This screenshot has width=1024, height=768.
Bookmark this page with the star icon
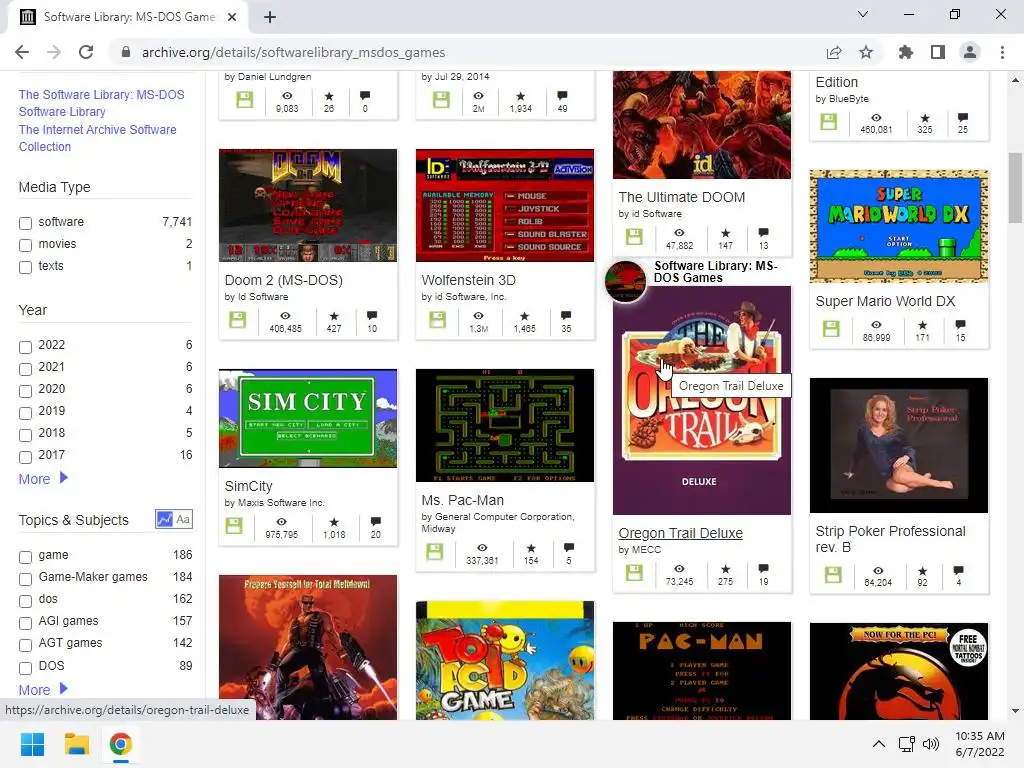866,52
